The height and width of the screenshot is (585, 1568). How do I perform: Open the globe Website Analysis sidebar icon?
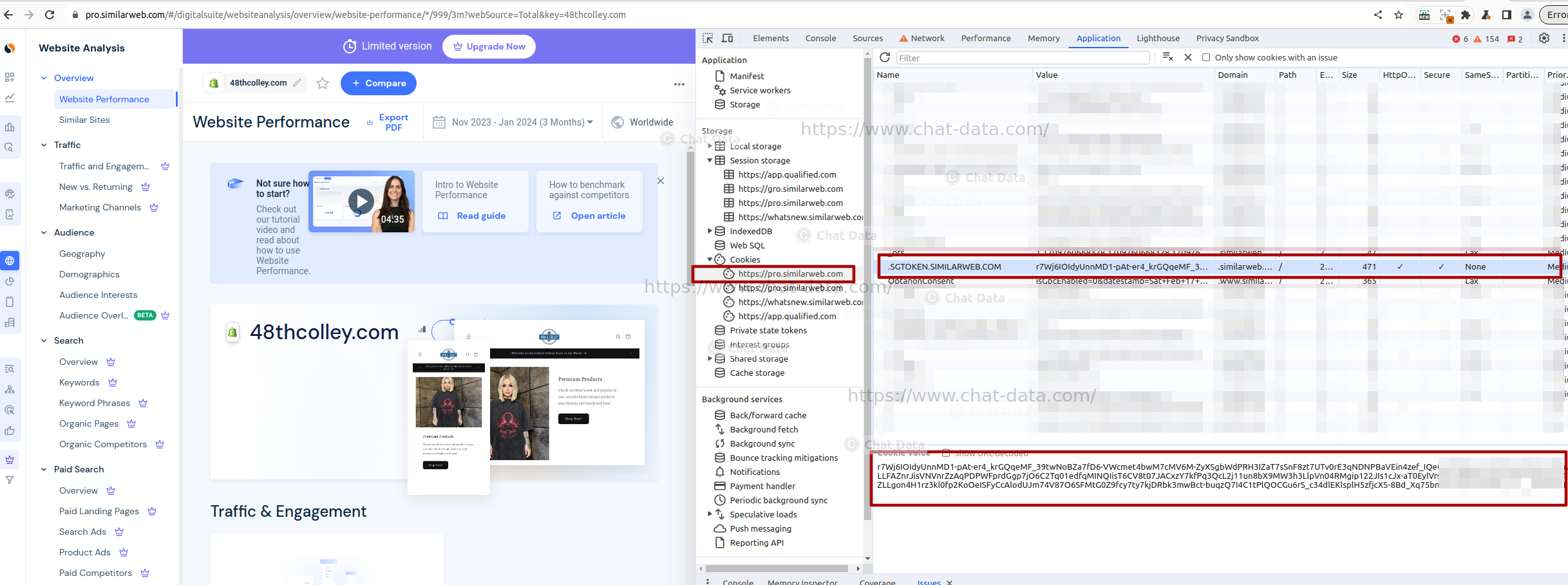click(x=10, y=261)
